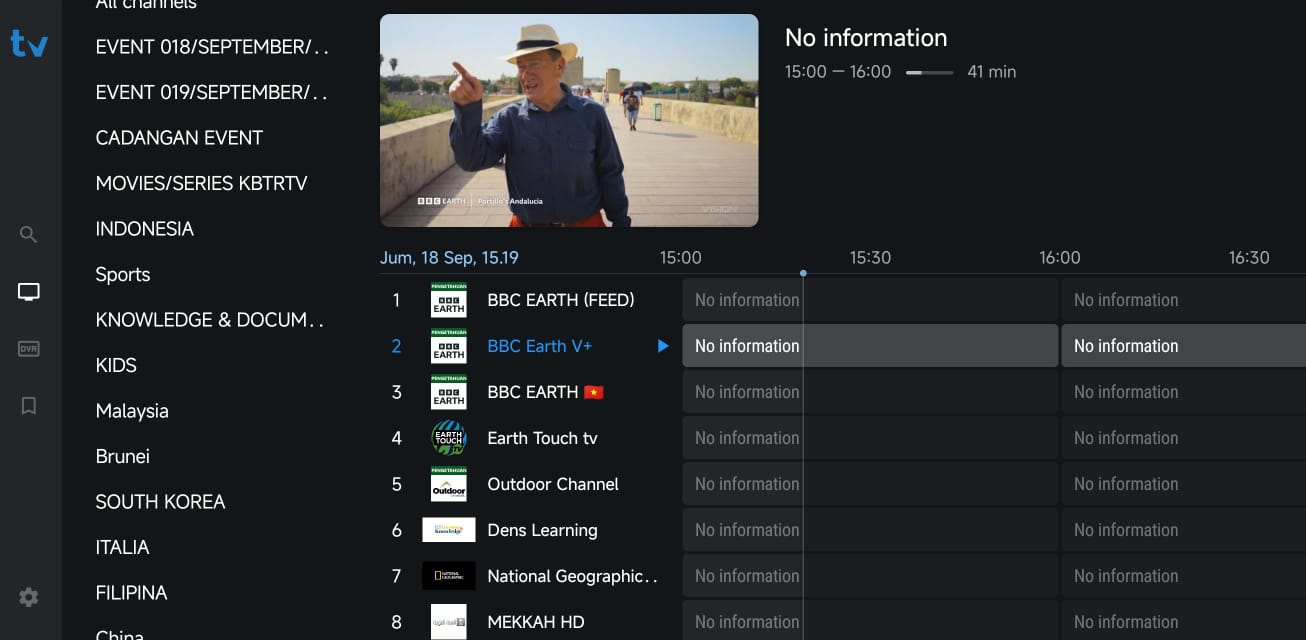Click the MEKKAH HD channel logo
The width and height of the screenshot is (1306, 640).
click(x=449, y=622)
